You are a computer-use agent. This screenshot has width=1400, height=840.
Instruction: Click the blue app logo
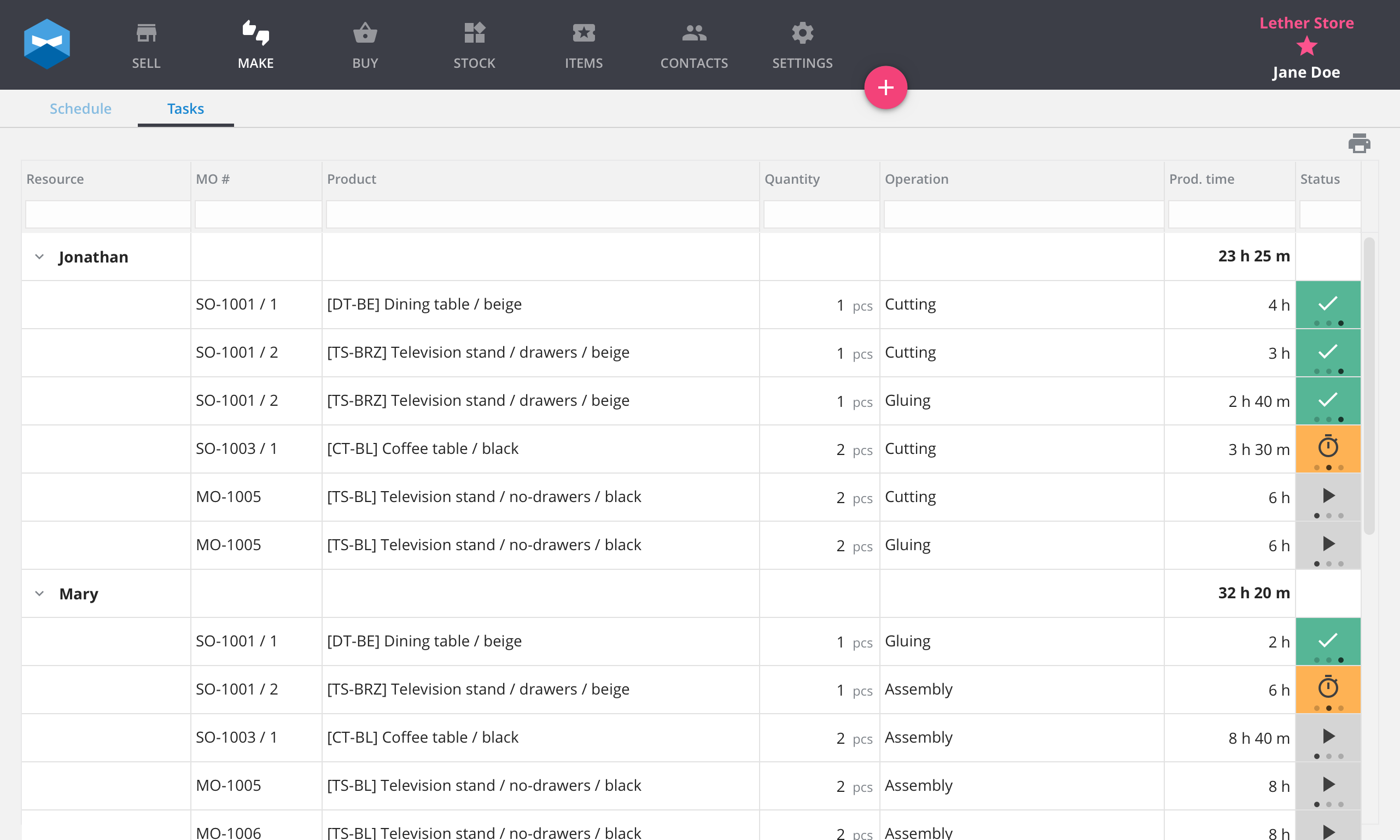[x=47, y=44]
